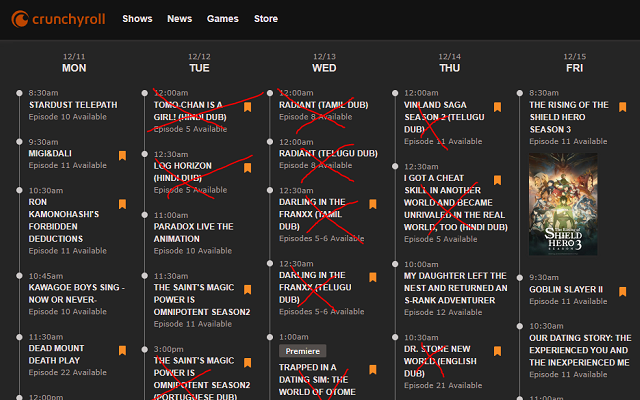Toggle bookmark for Darling in the Franxx Tamil Dub
Screen dimensions: 640x400
(373, 204)
